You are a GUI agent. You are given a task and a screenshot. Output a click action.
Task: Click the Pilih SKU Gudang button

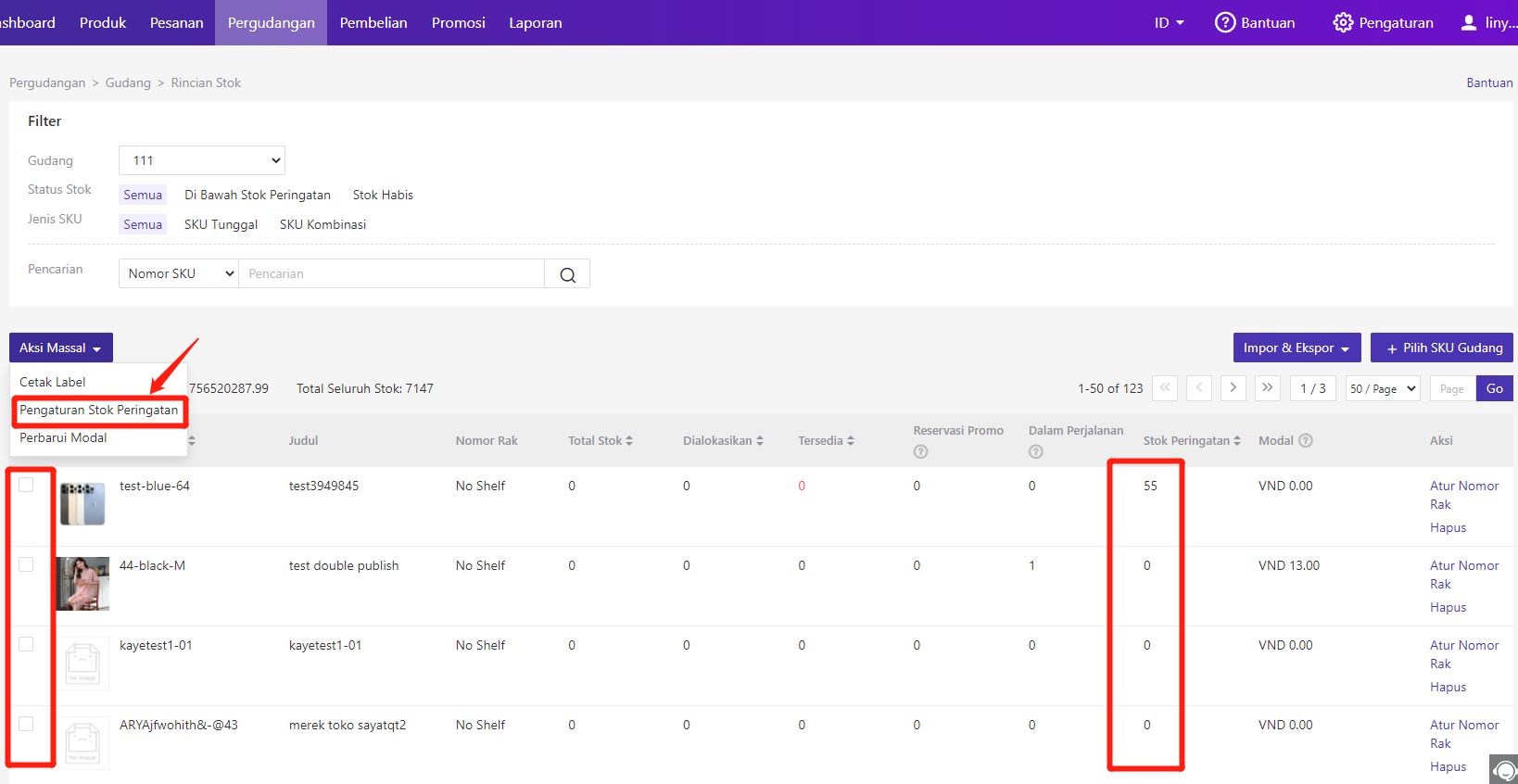(1442, 348)
